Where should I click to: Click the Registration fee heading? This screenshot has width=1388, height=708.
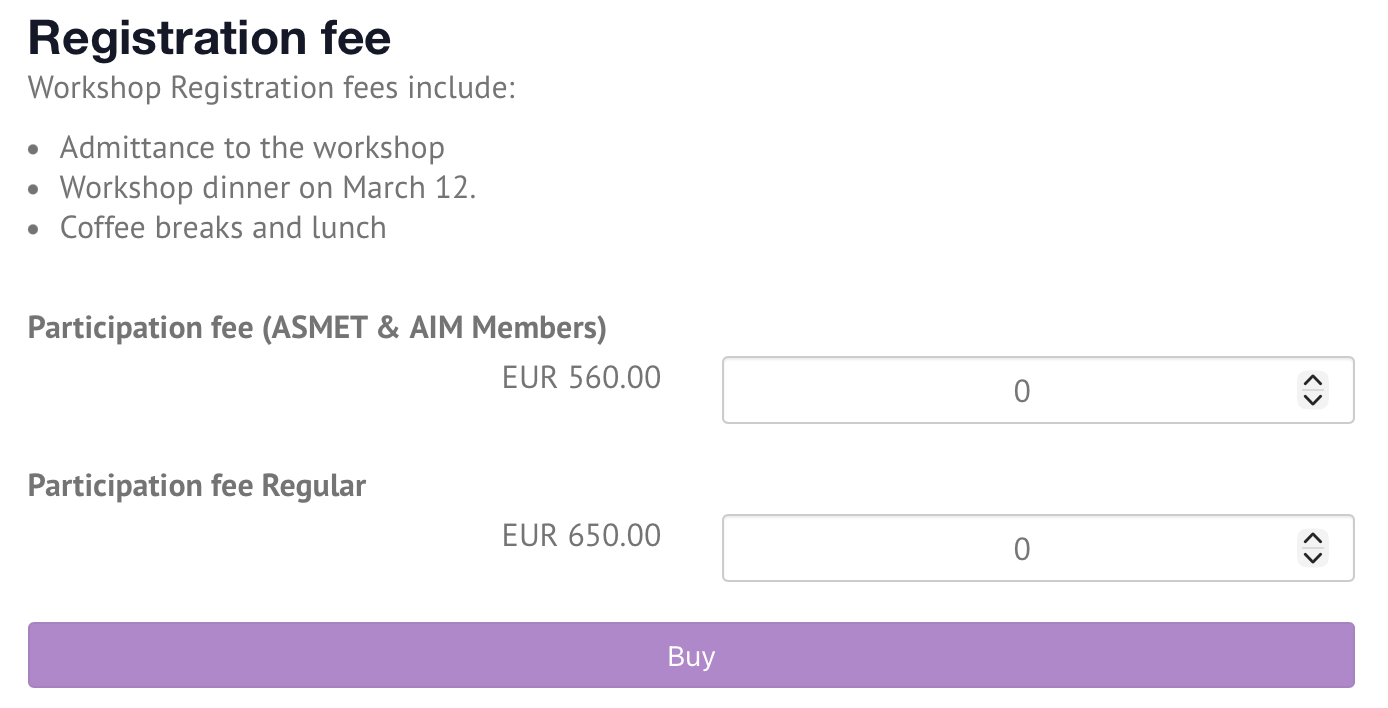pos(209,38)
